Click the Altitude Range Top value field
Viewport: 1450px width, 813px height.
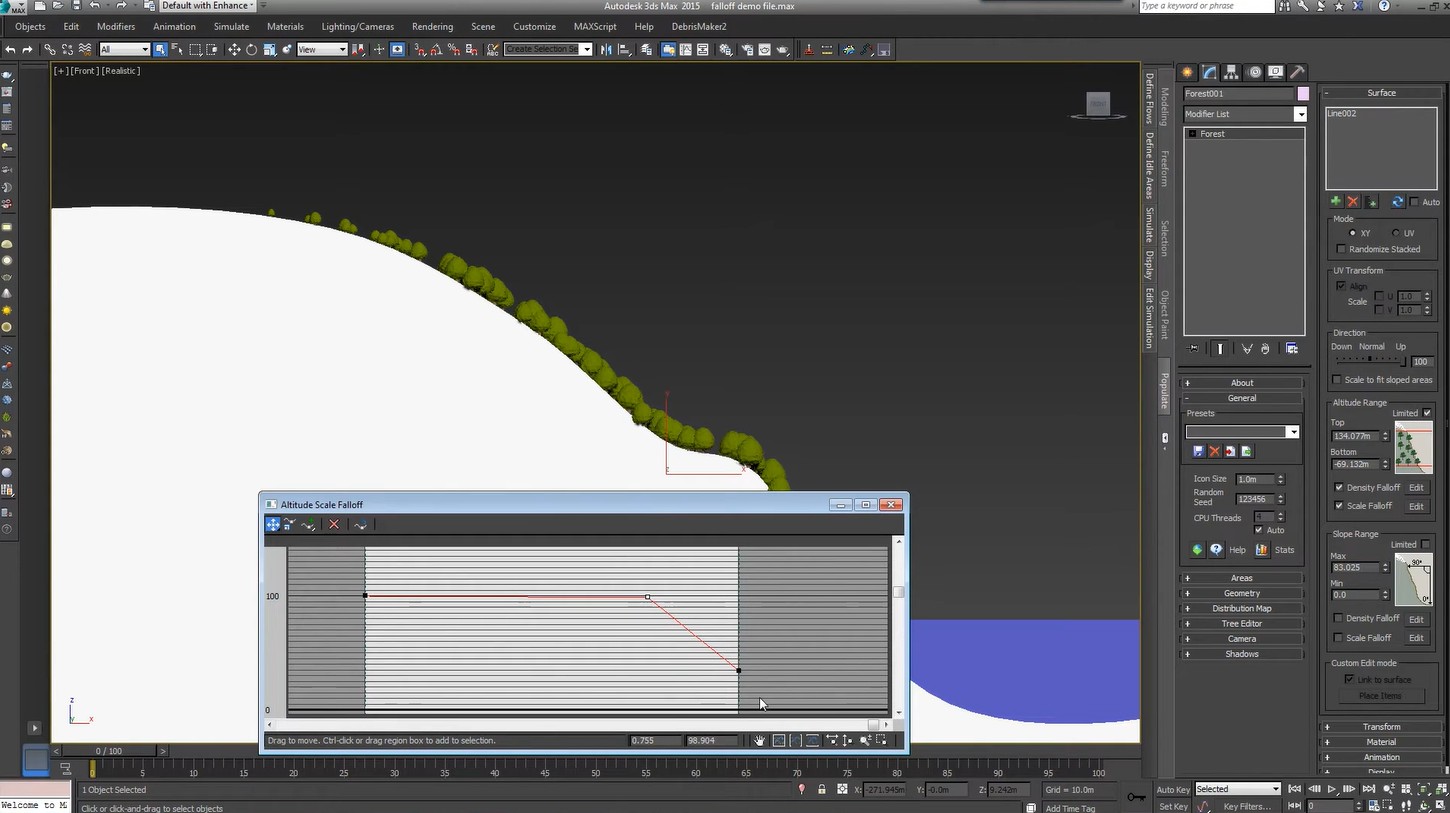click(1355, 436)
